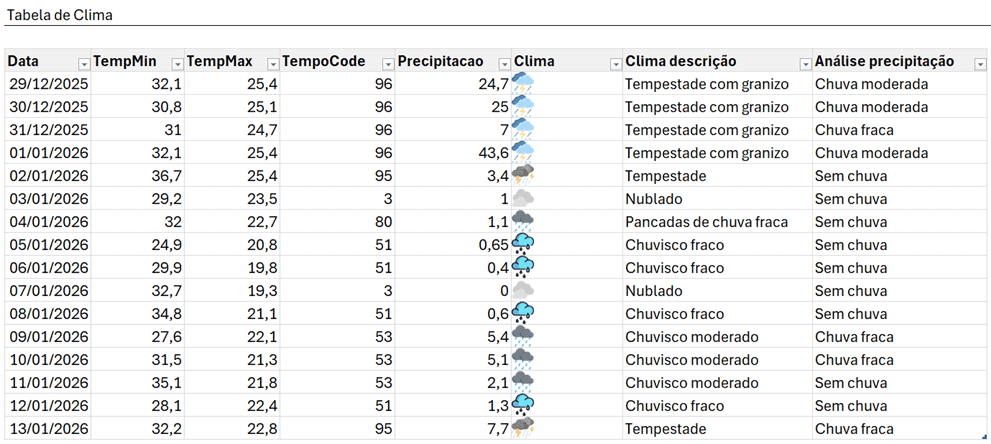The width and height of the screenshot is (991, 444).
Task: Click the drizzle icon for 05/01/2026
Action: tap(523, 245)
